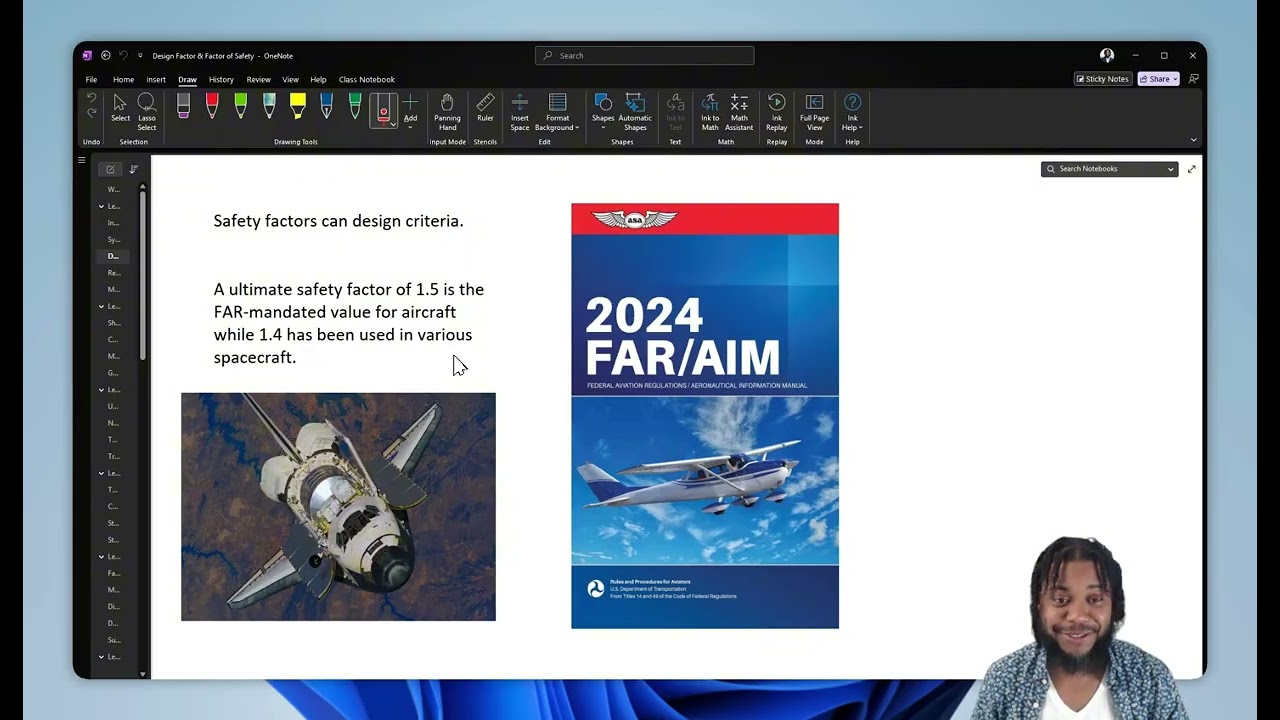Image resolution: width=1280 pixels, height=720 pixels.
Task: Pick the light blue pencil
Action: click(x=269, y=106)
